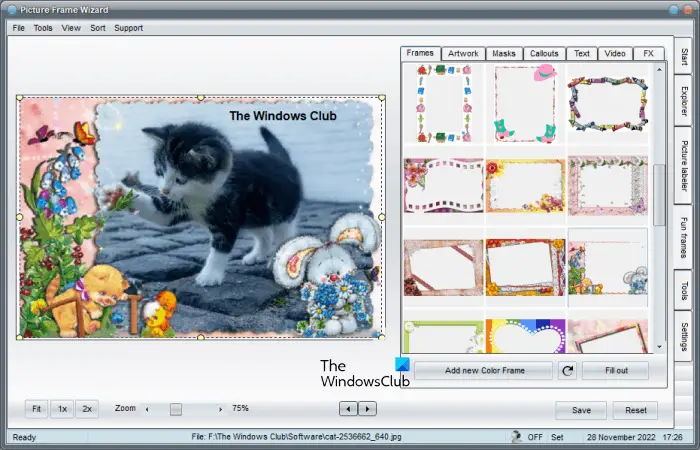Open the Sort menu

[98, 28]
